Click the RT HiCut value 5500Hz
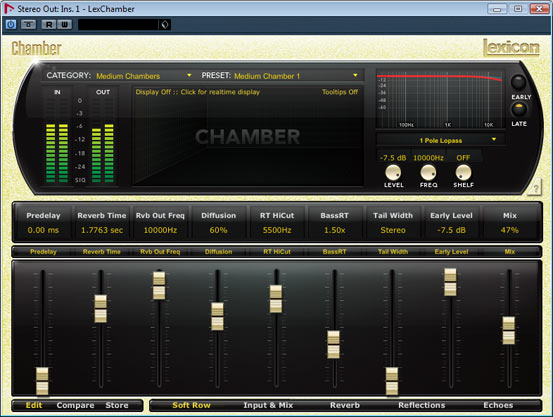The width and height of the screenshot is (553, 417). 277,230
